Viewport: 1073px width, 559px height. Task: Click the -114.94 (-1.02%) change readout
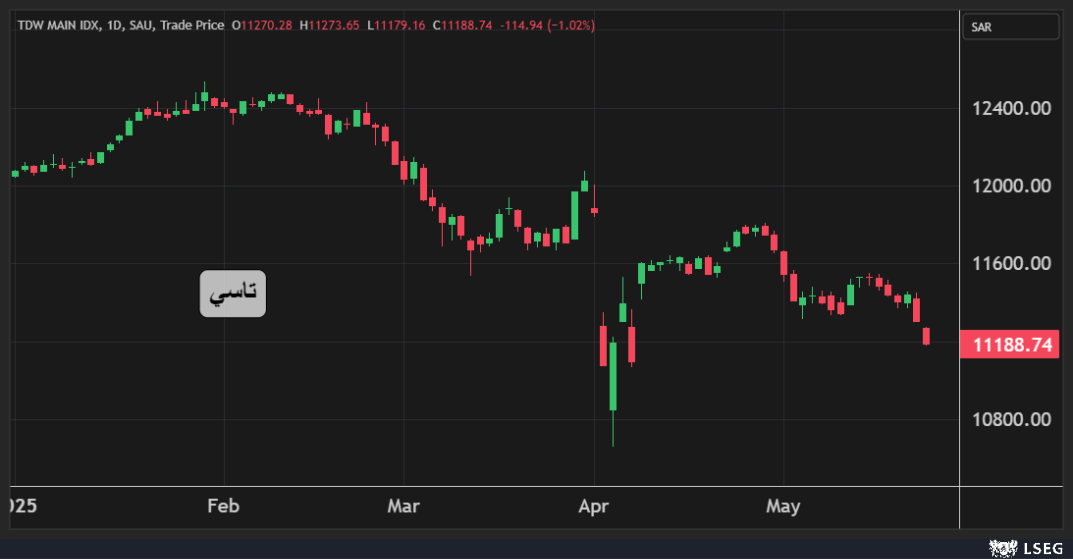point(547,25)
